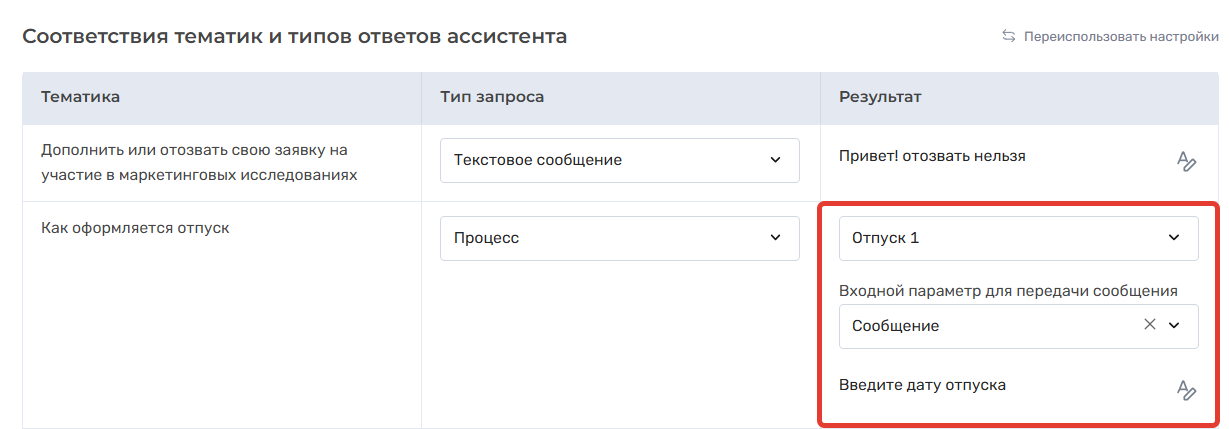Click the reuse settings arrows icon
The height and width of the screenshot is (429, 1229).
point(1009,36)
